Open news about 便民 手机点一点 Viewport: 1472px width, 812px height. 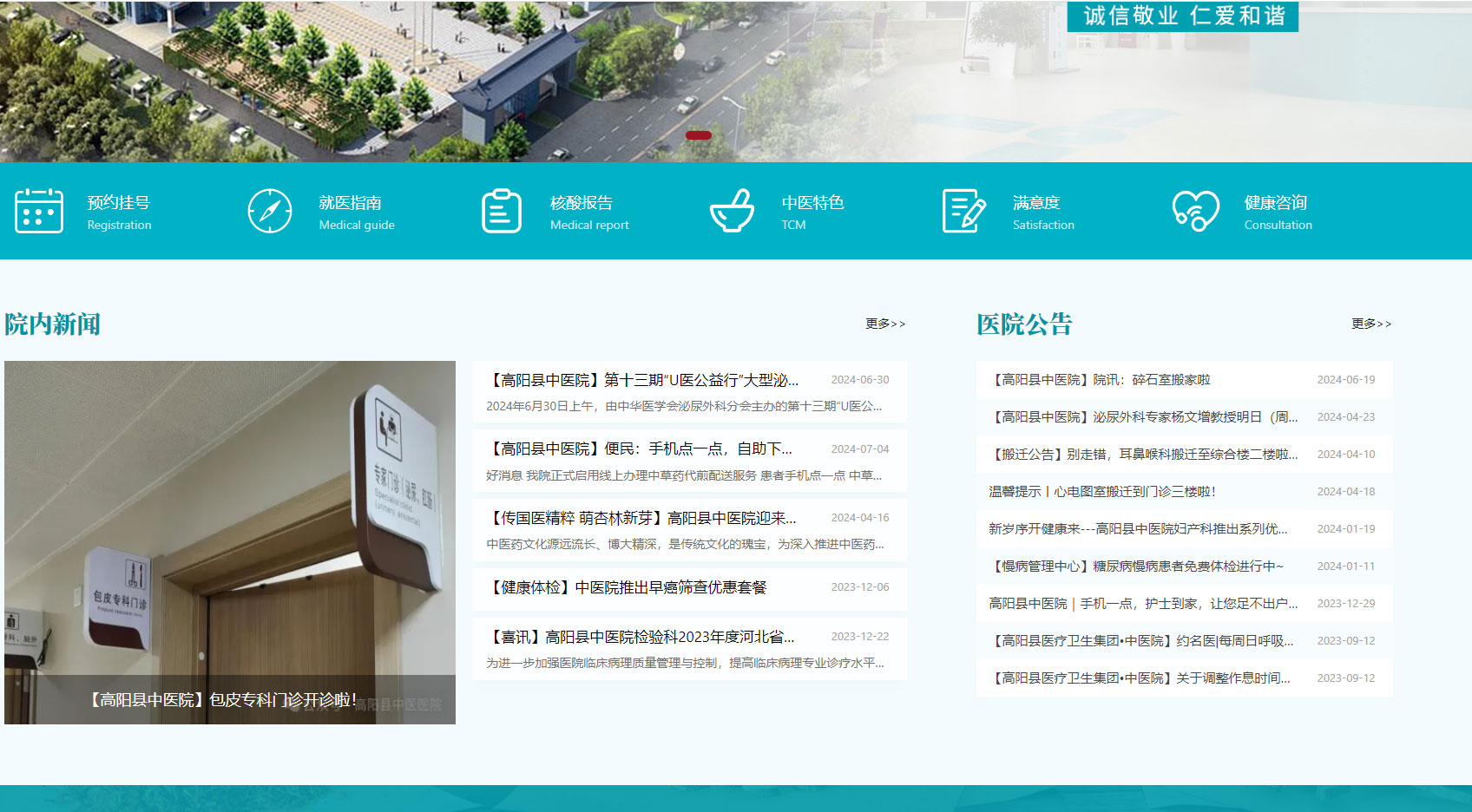point(690,462)
